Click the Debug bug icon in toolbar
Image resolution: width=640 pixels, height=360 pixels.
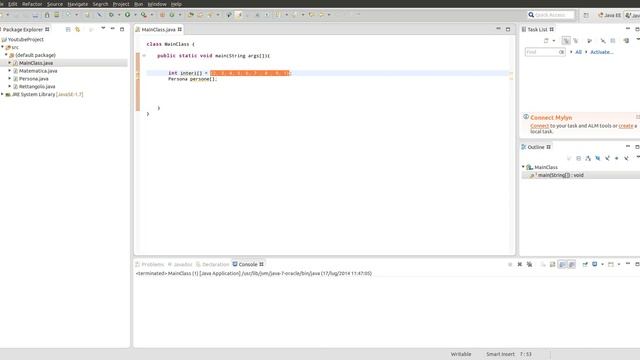(x=111, y=15)
